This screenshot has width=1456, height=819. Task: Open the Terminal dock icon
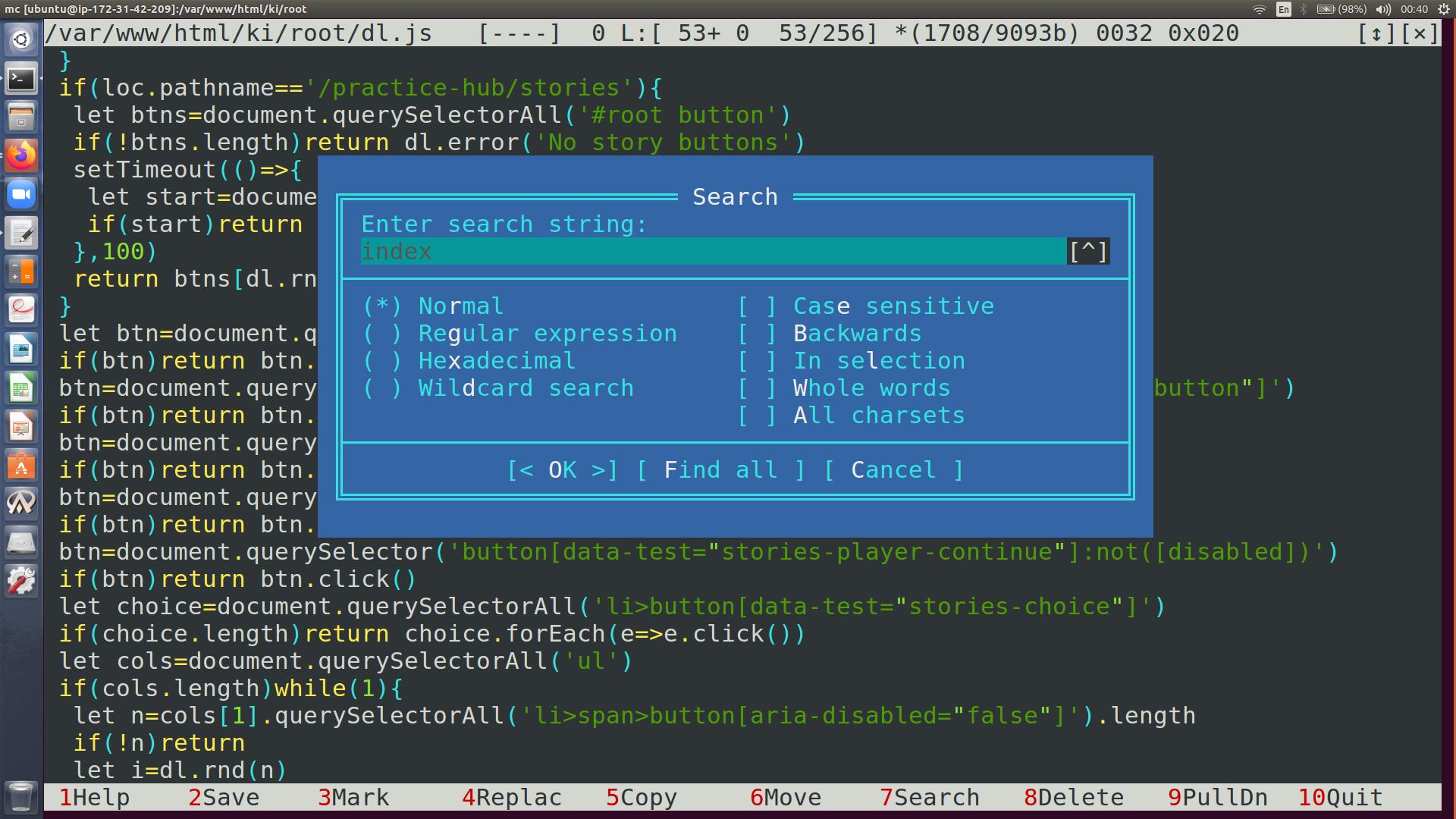click(x=21, y=78)
